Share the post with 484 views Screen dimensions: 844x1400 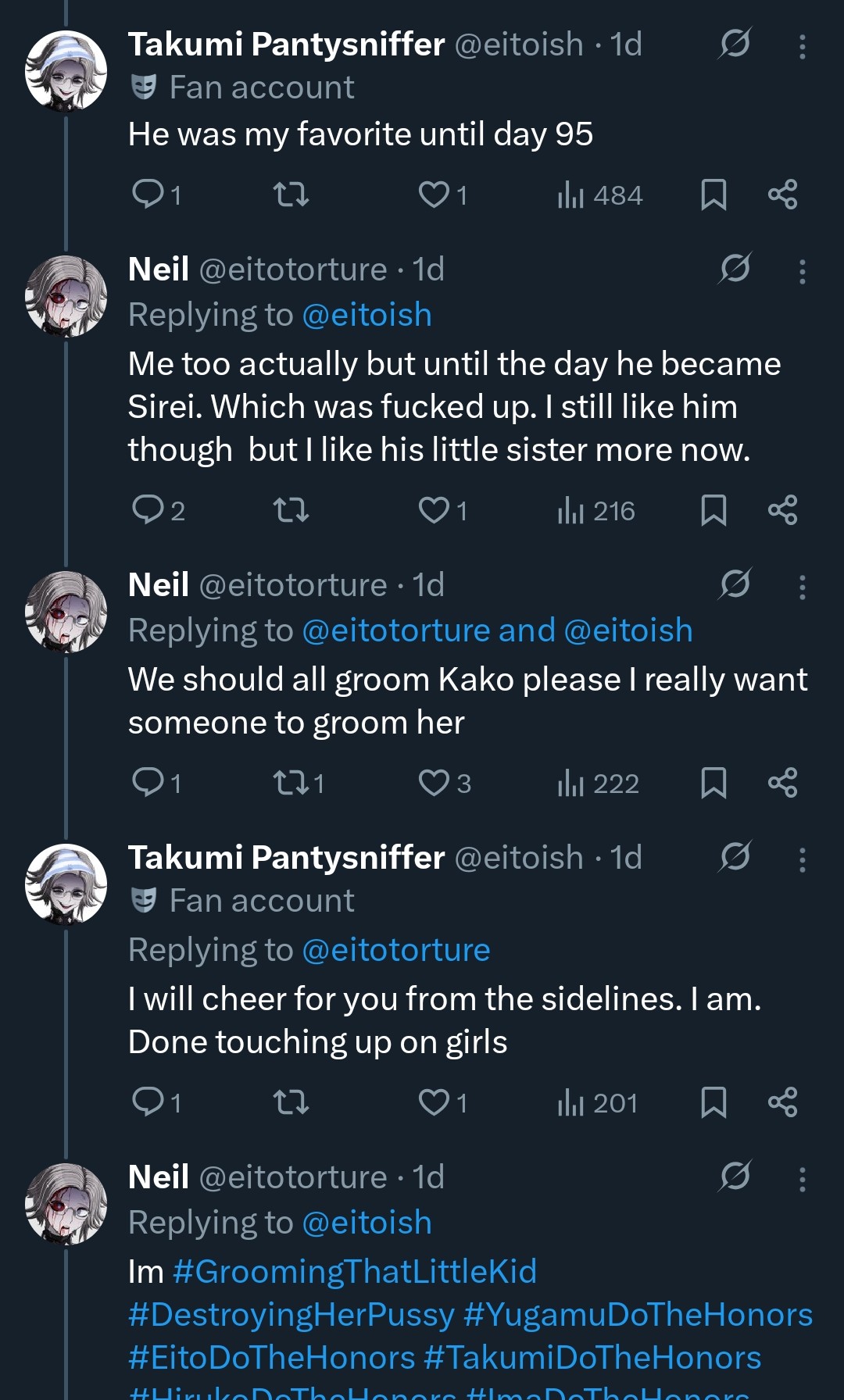(x=782, y=195)
